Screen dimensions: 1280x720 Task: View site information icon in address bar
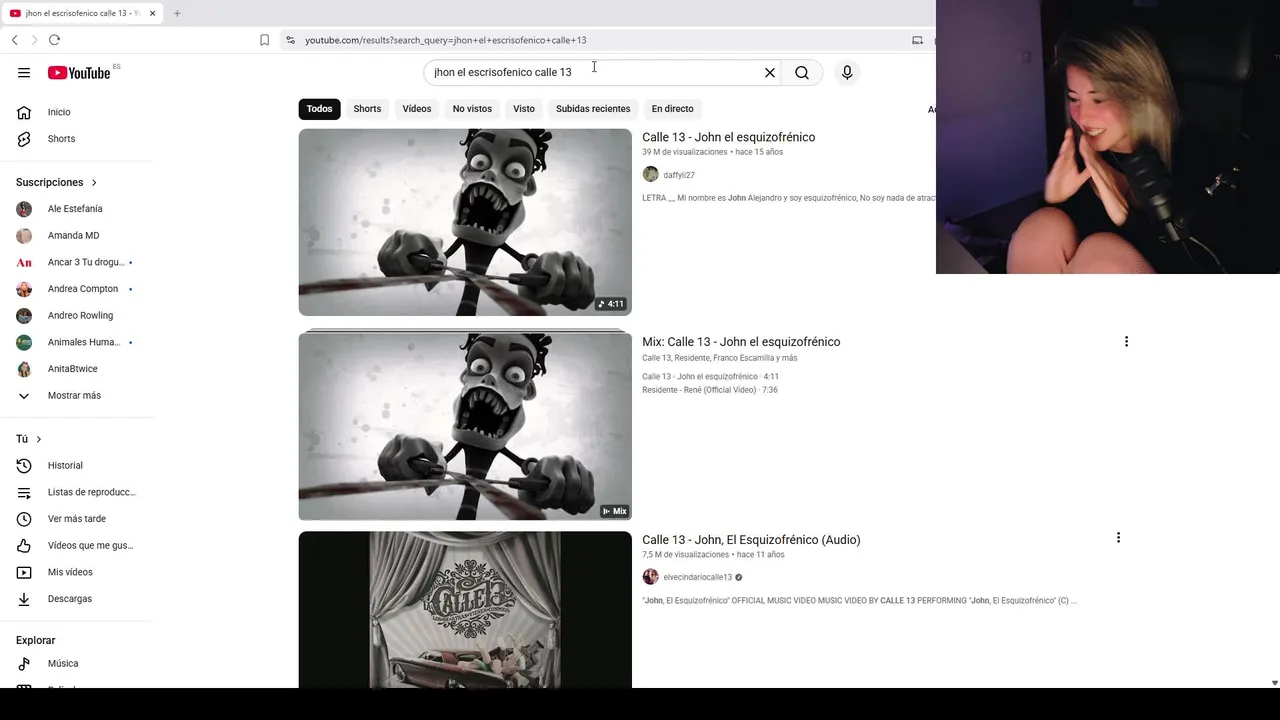coord(290,40)
